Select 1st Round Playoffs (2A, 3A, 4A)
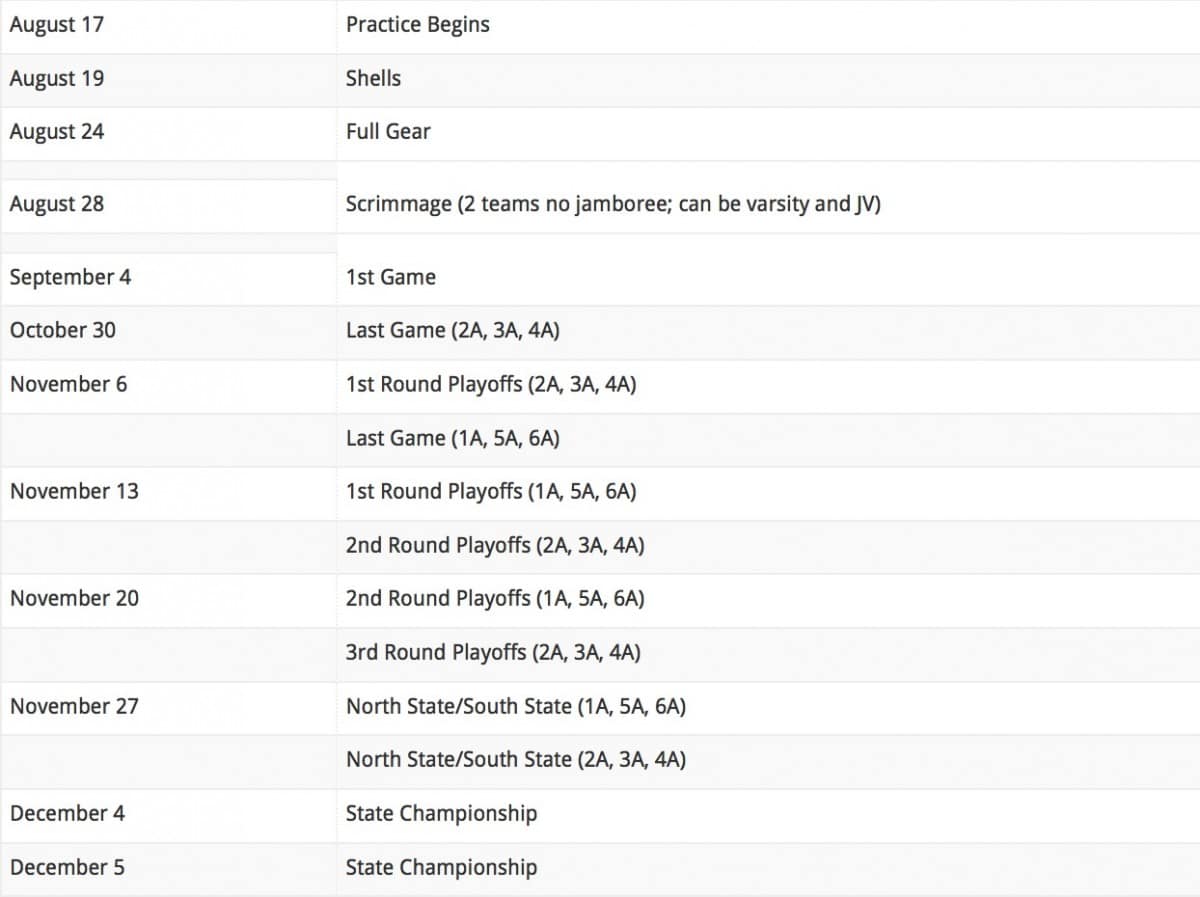This screenshot has width=1200, height=897. click(x=491, y=384)
